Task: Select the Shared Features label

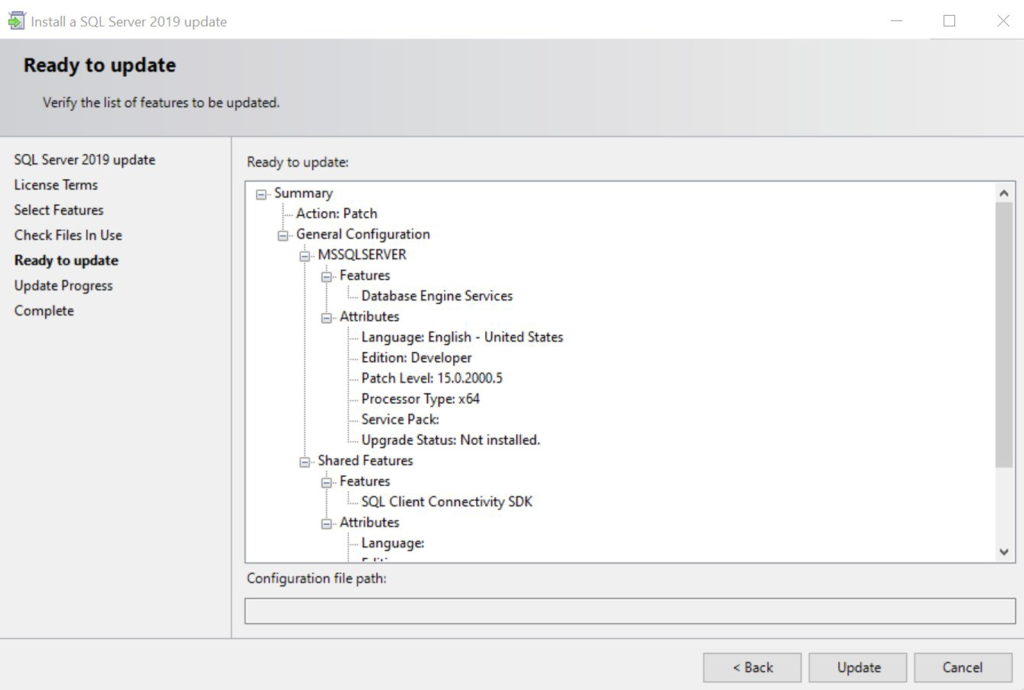Action: point(365,460)
